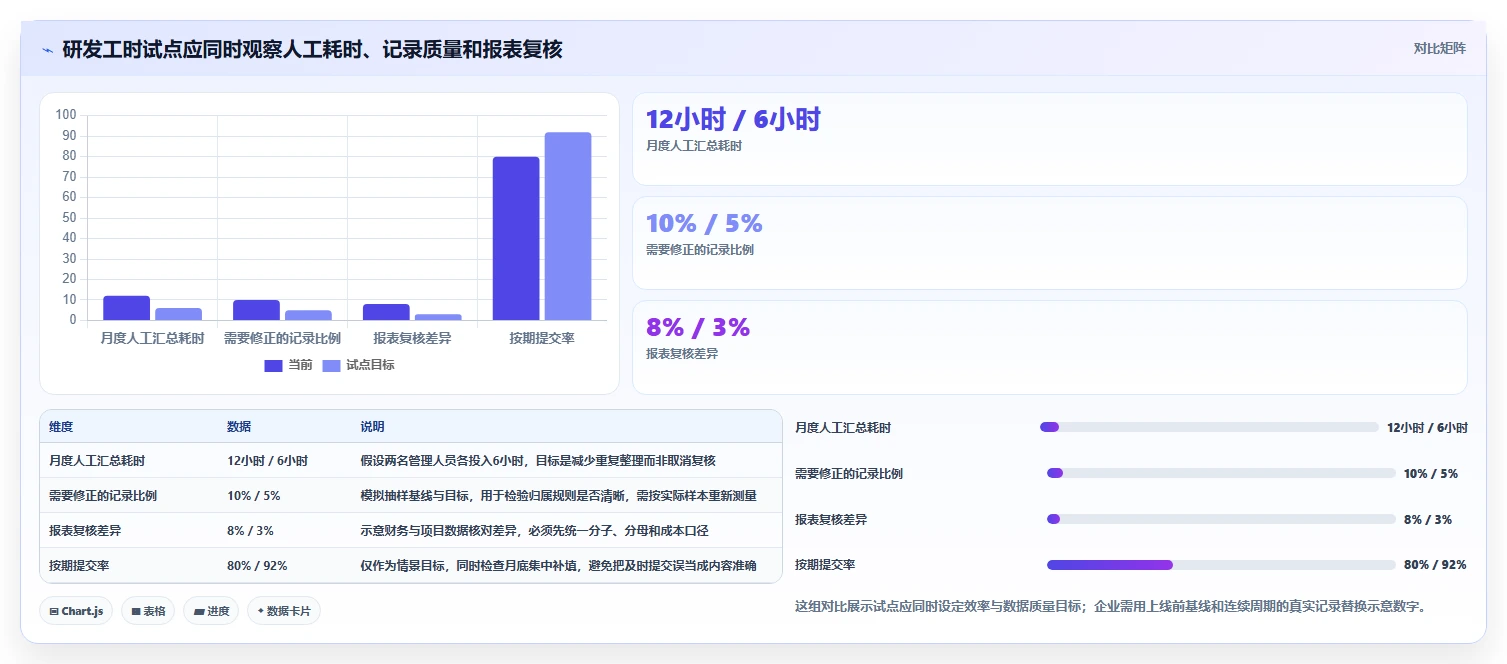Click the 试点目标 bar for 报表复核差异
This screenshot has width=1507, height=664.
pos(438,317)
